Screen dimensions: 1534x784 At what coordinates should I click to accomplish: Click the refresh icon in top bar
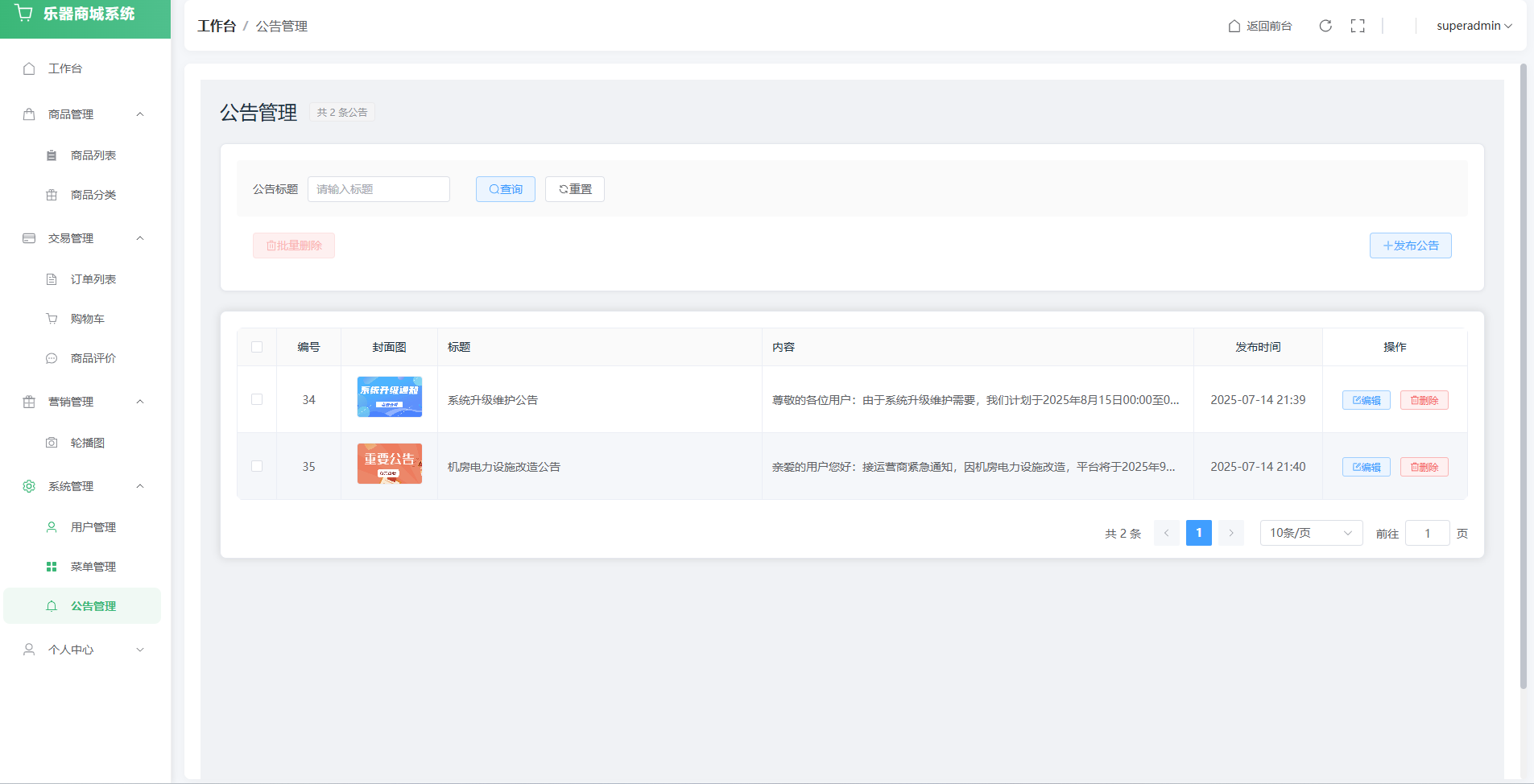tap(1325, 26)
